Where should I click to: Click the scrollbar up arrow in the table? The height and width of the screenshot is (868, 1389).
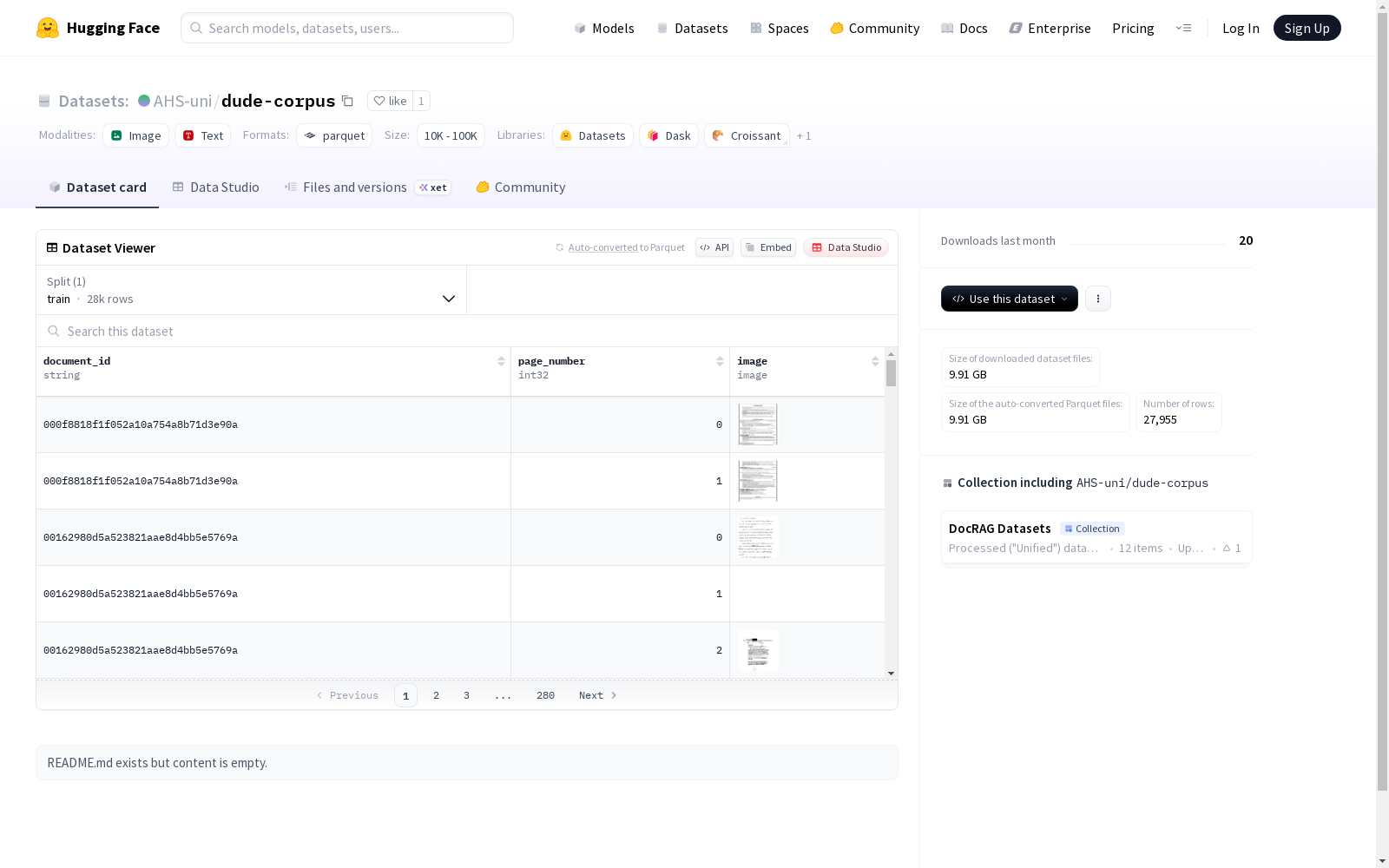coord(891,354)
